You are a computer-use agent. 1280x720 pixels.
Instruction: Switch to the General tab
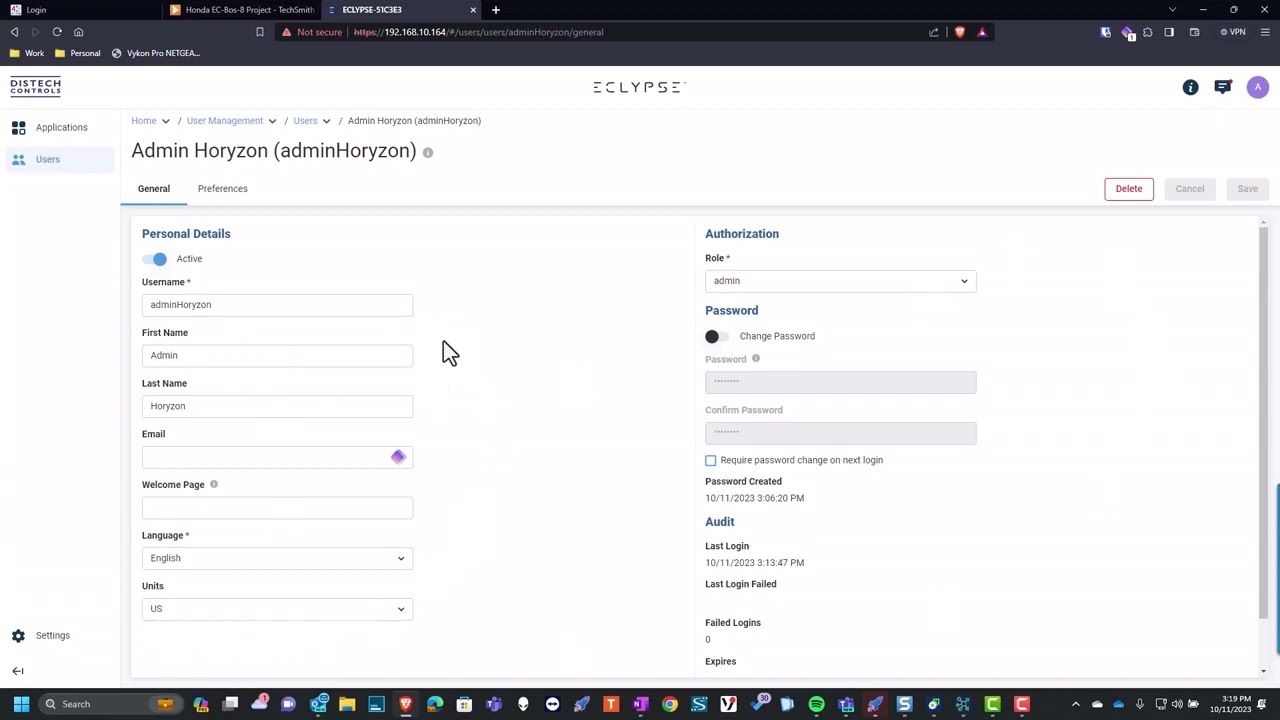(x=154, y=189)
